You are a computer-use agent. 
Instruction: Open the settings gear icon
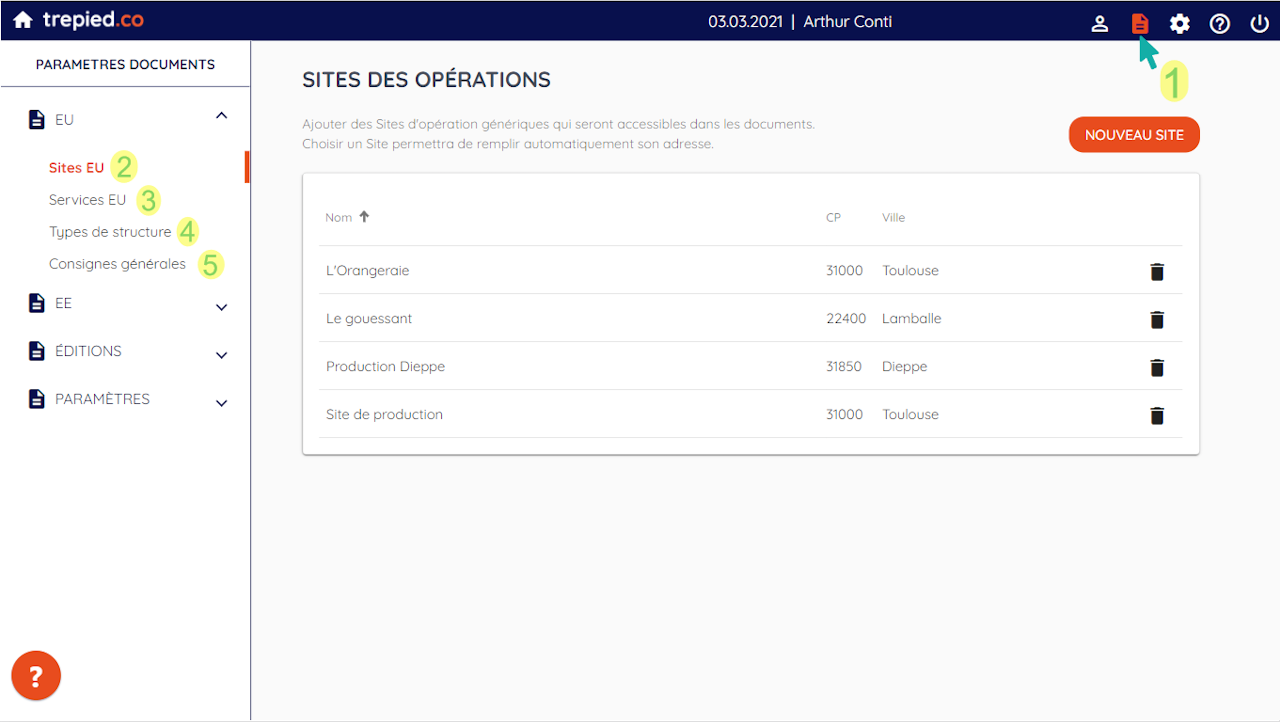1180,24
